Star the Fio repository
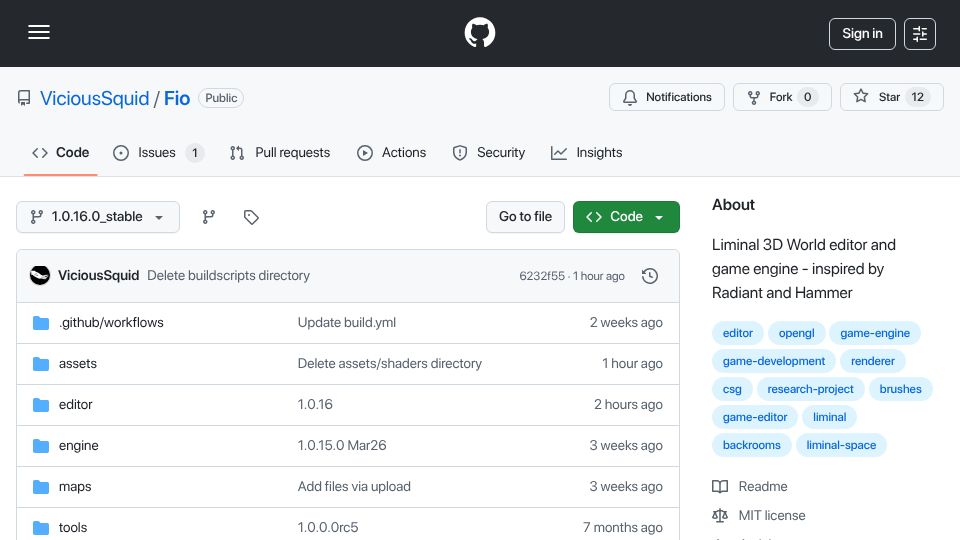This screenshot has height=540, width=960. [891, 97]
